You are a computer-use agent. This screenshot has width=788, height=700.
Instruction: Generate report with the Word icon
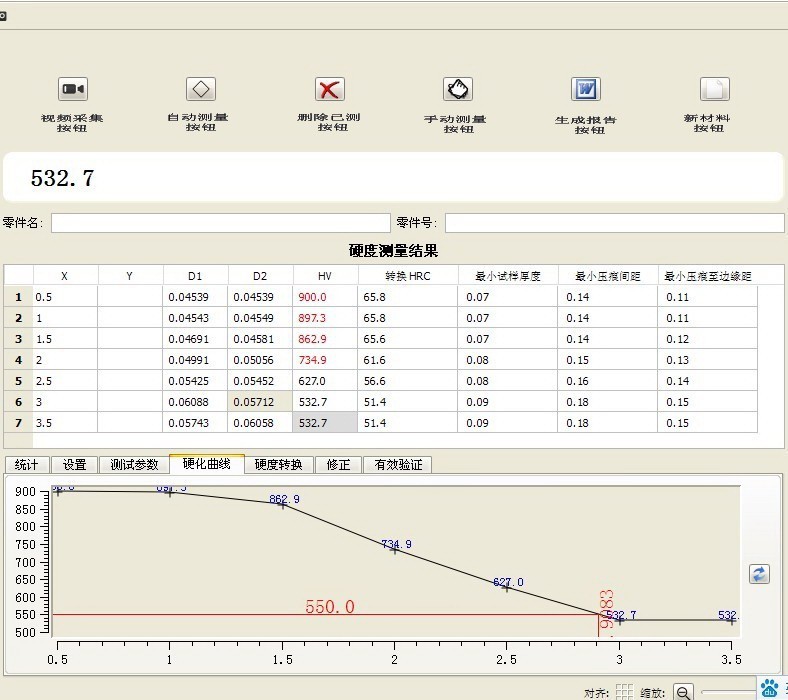[585, 90]
